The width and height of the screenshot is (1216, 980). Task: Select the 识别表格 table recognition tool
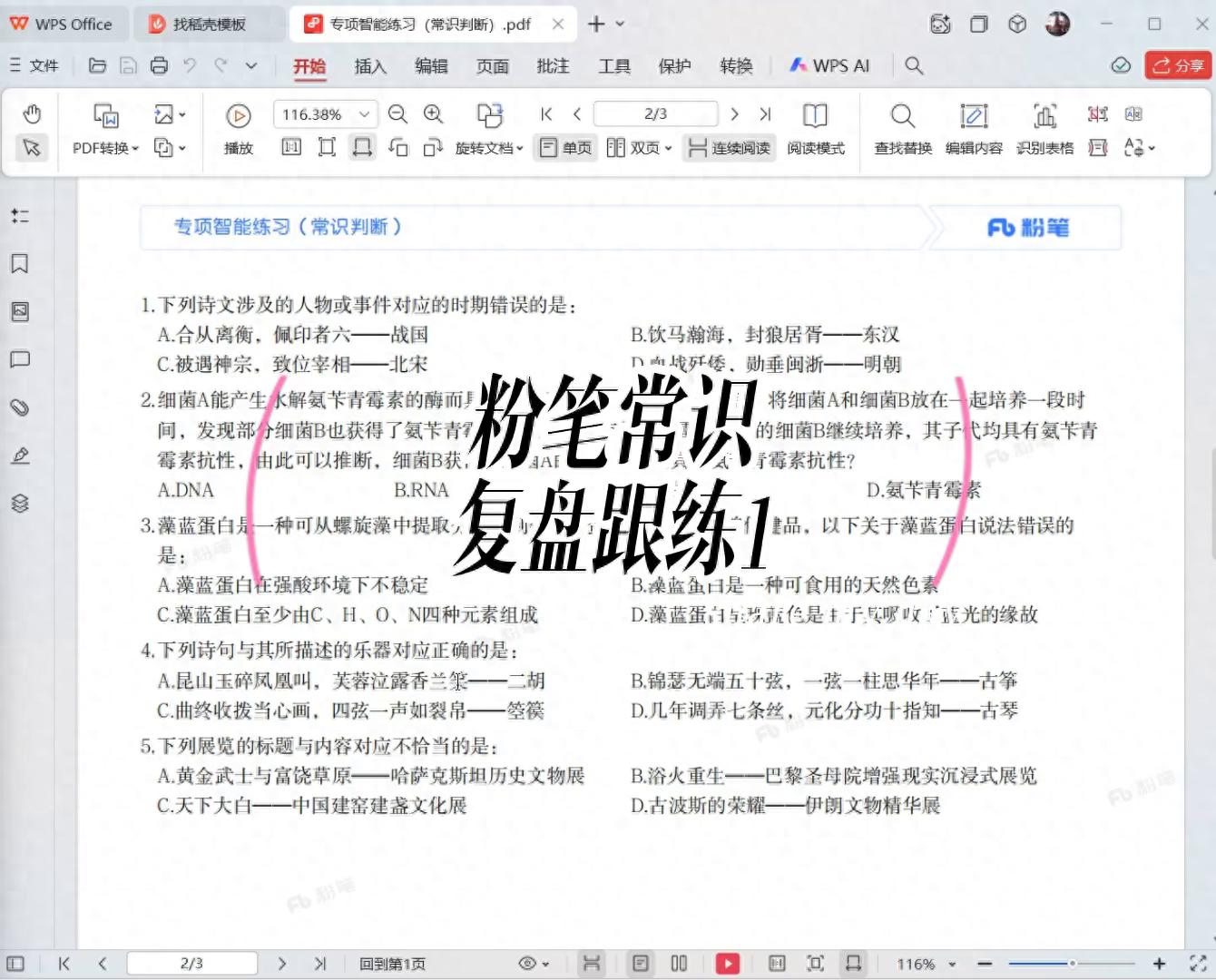pos(1044,127)
